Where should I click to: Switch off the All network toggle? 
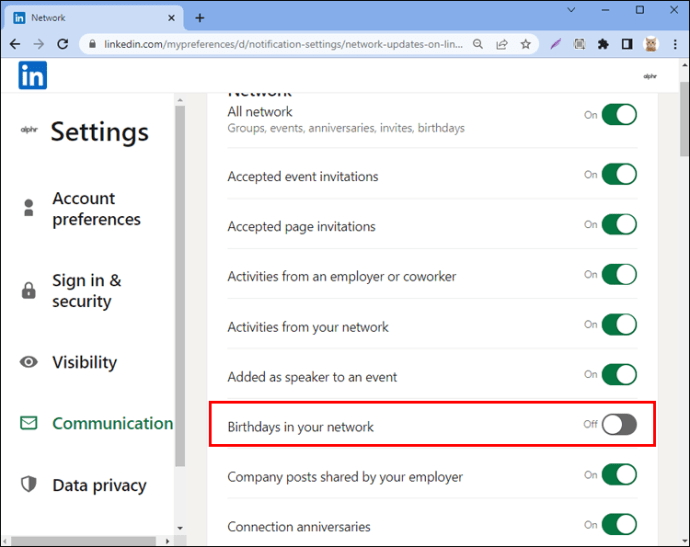[x=619, y=115]
